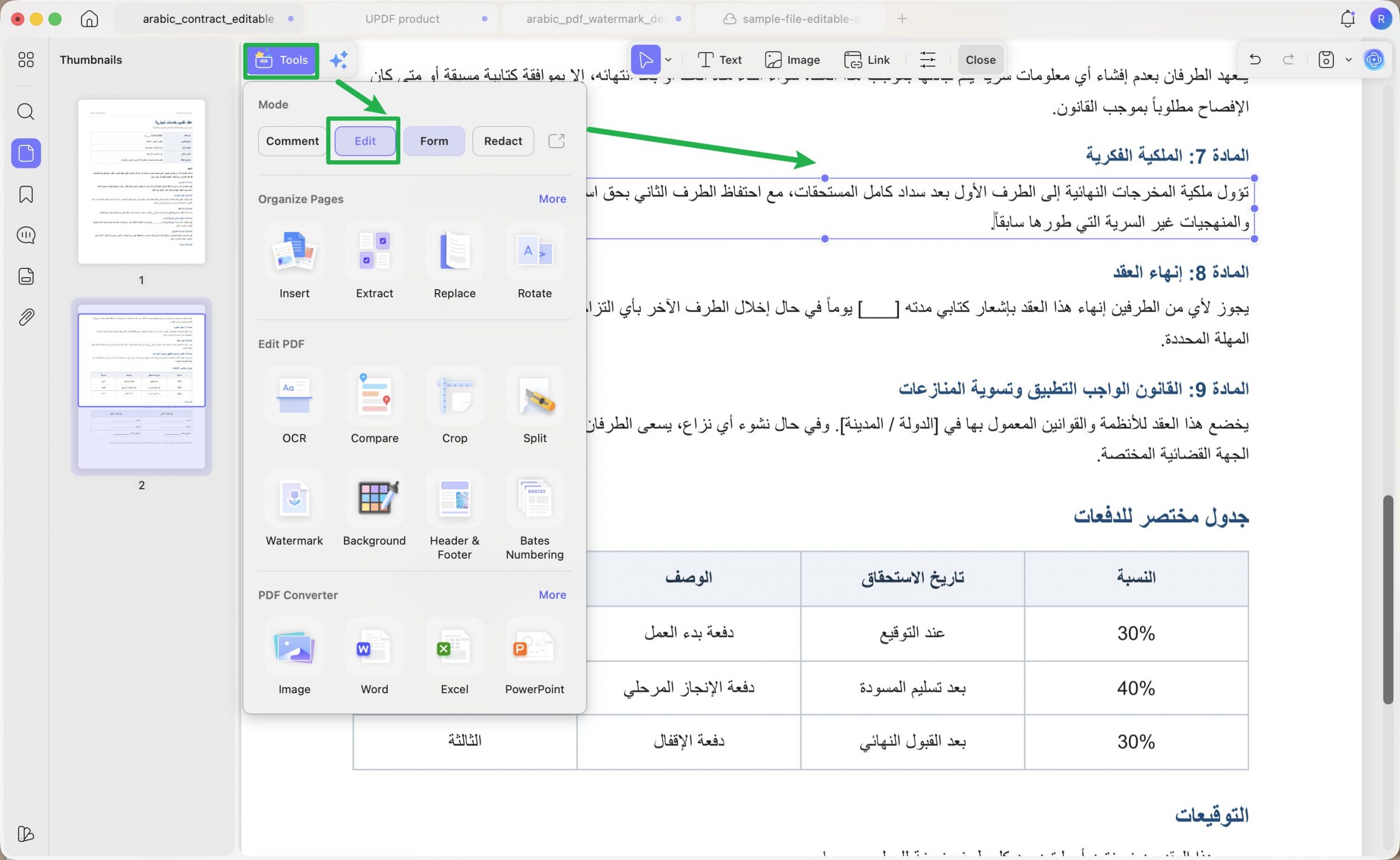Convert PDF to PowerPoint

[x=534, y=657]
